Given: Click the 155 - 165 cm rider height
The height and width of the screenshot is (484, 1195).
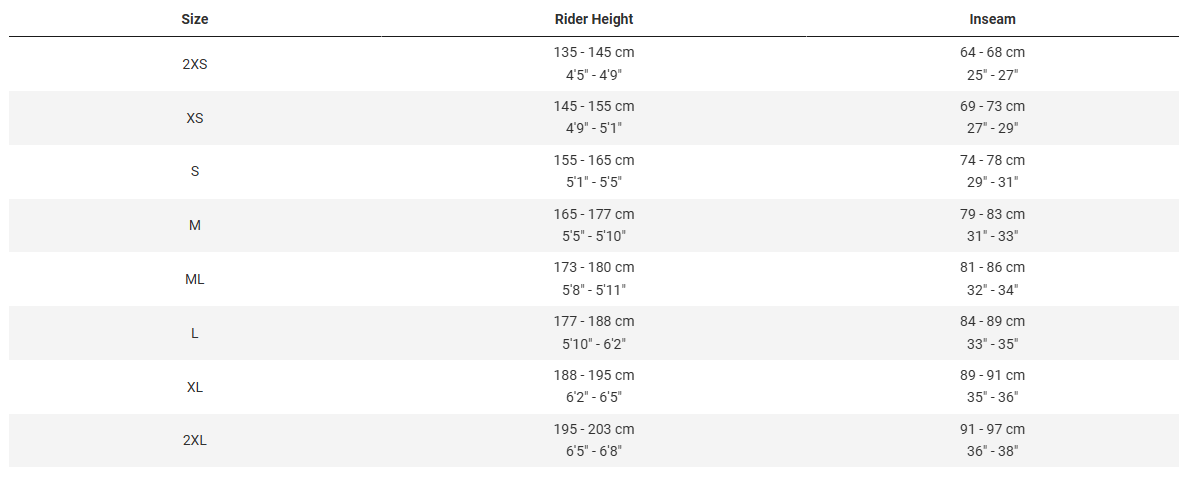Looking at the screenshot, I should point(593,160).
